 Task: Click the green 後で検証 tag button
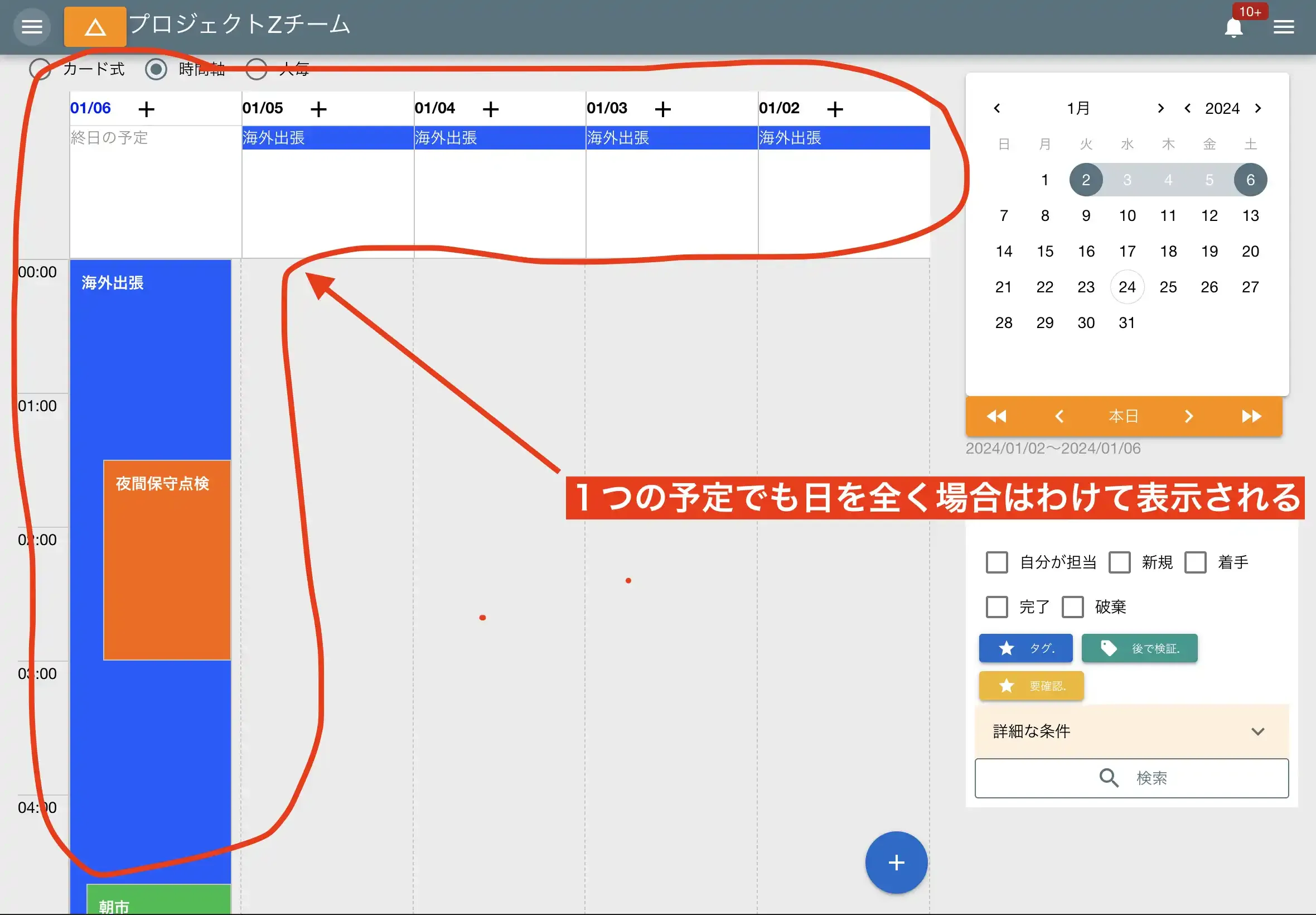[x=1139, y=648]
